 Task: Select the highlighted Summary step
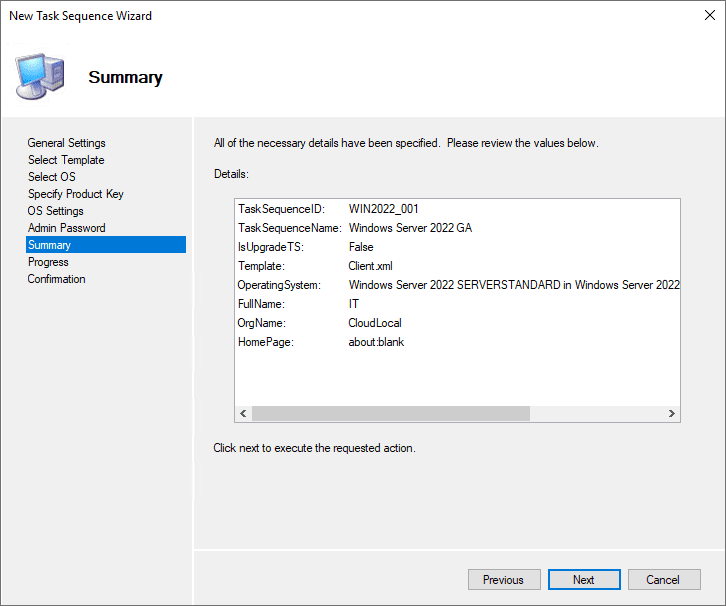click(106, 244)
